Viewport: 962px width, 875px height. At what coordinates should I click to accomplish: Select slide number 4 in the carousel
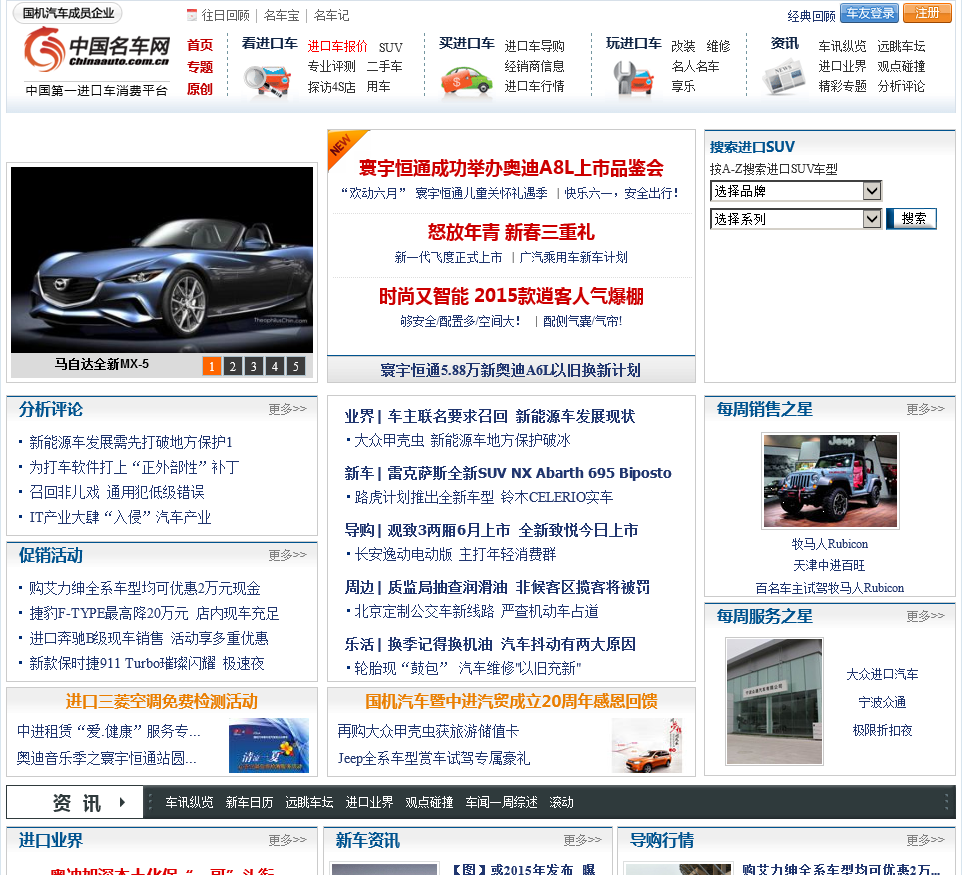point(274,366)
